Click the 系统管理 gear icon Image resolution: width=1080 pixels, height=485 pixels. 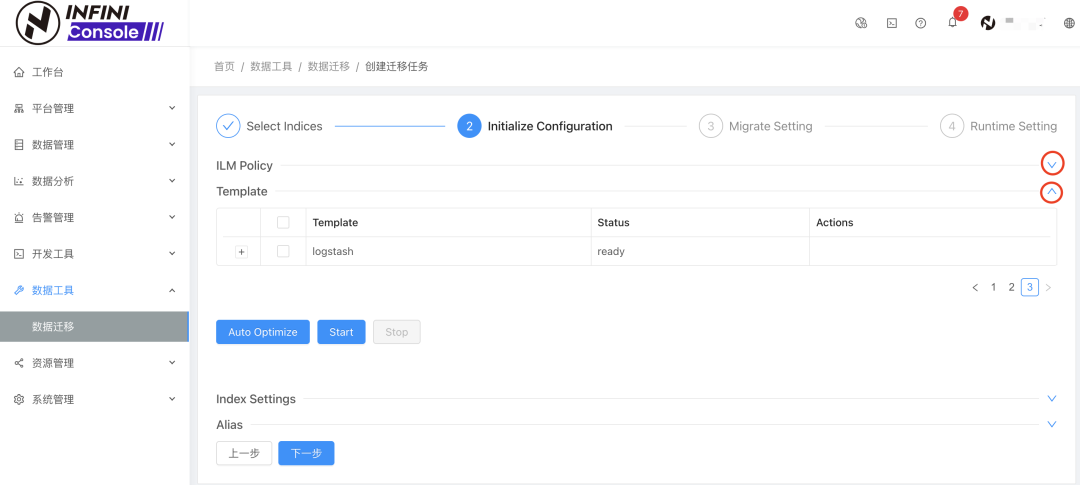click(x=19, y=400)
